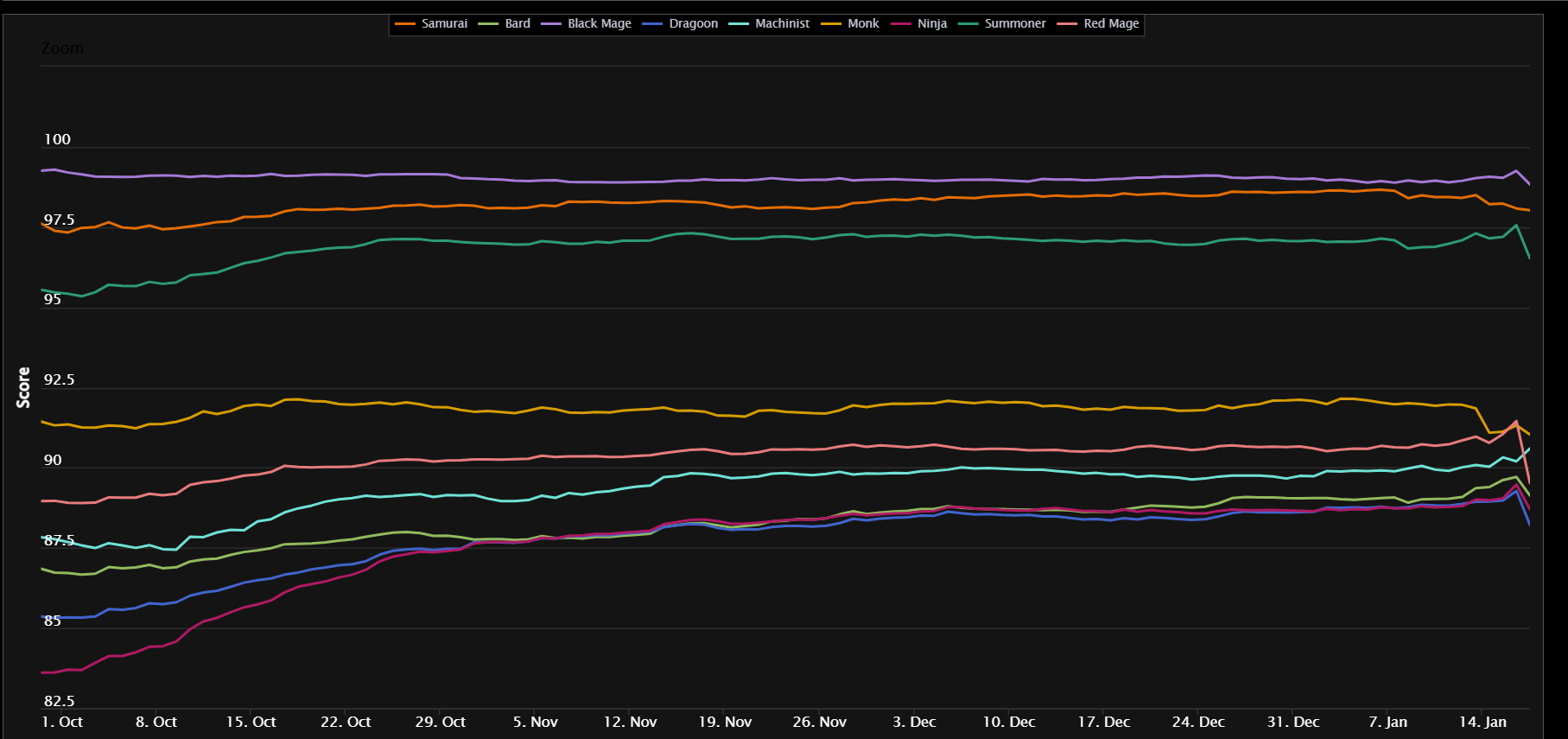1568x739 pixels.
Task: Click the 29. Oct x-axis date
Action: tap(441, 722)
